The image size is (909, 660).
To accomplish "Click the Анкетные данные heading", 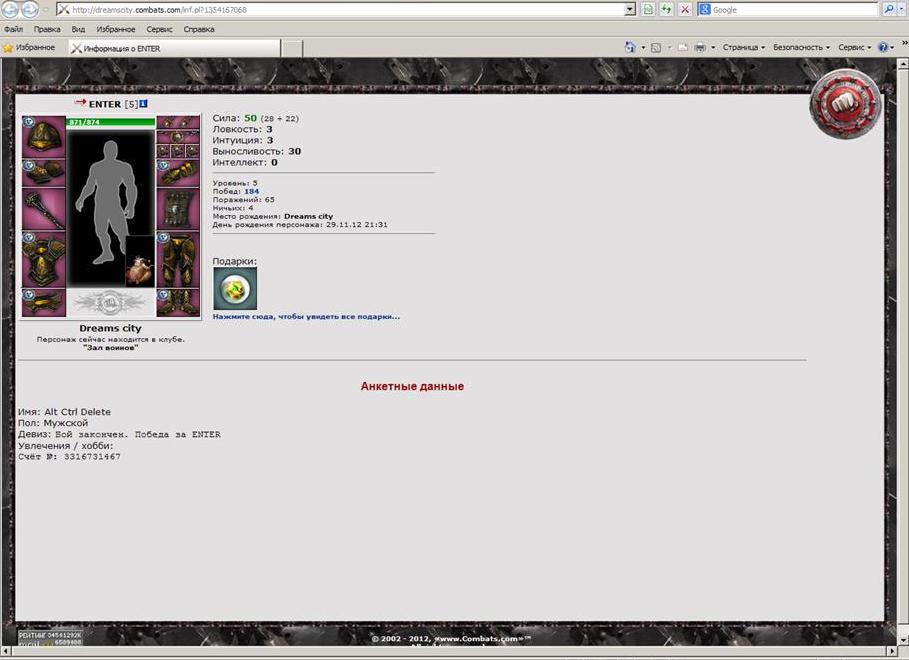I will click(x=412, y=386).
